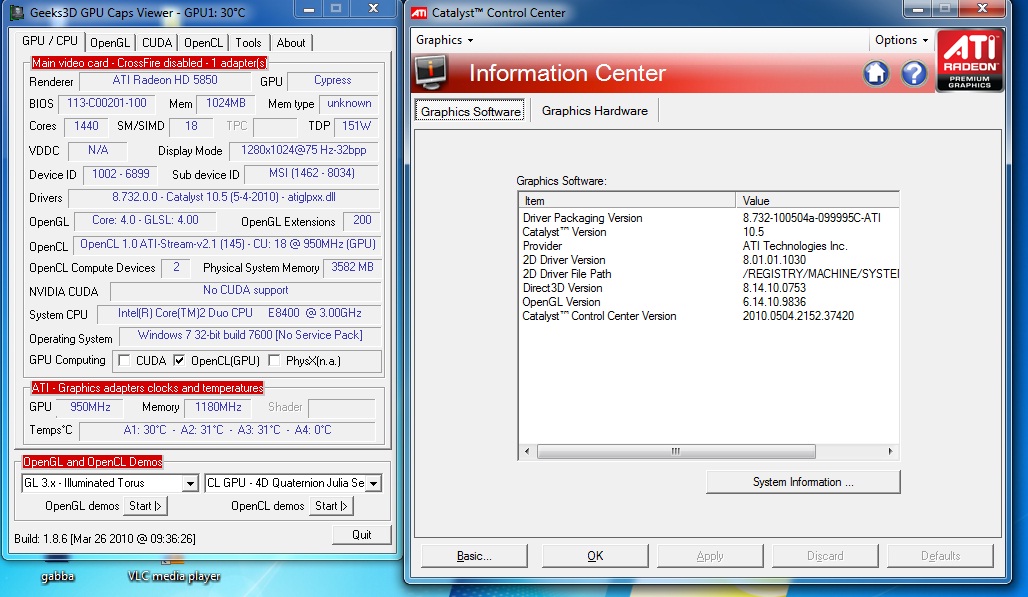Screen dimensions: 1028x597
Task: Select the 2D Driver File Path row
Action: pyautogui.click(x=709, y=274)
